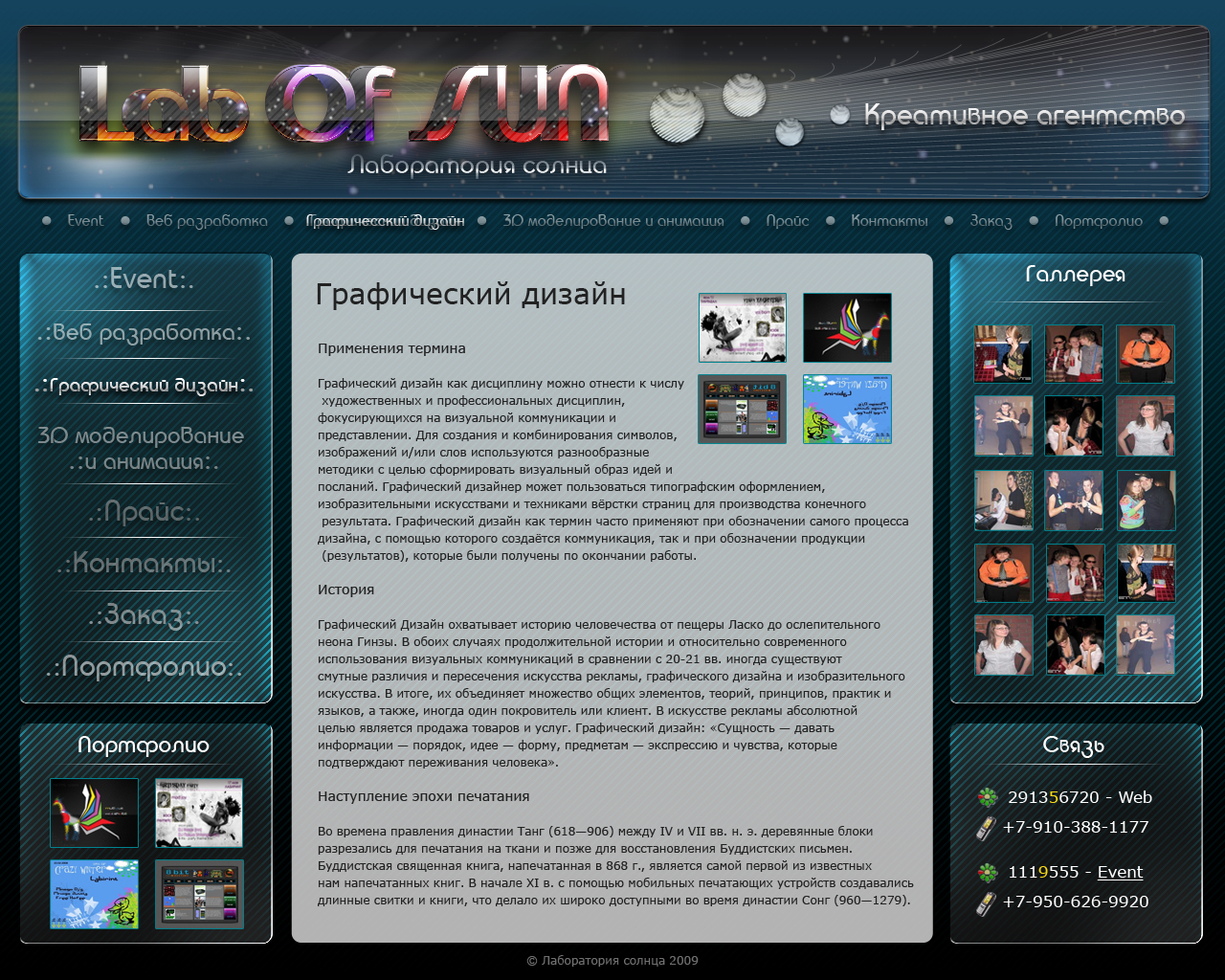Open .:Портфолио:. in the left sidebar
1225x980 pixels.
(144, 667)
